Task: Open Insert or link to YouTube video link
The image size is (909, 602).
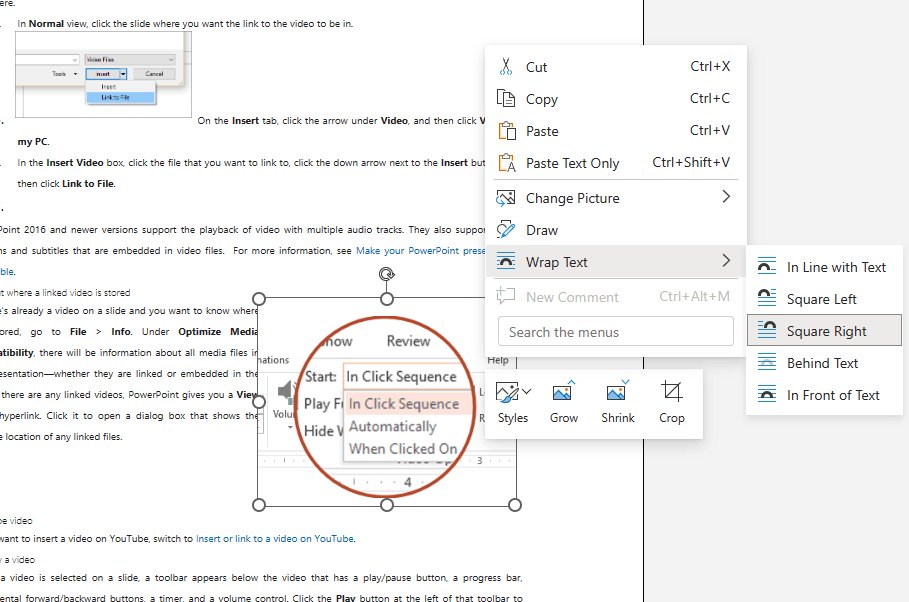Action: 275,538
